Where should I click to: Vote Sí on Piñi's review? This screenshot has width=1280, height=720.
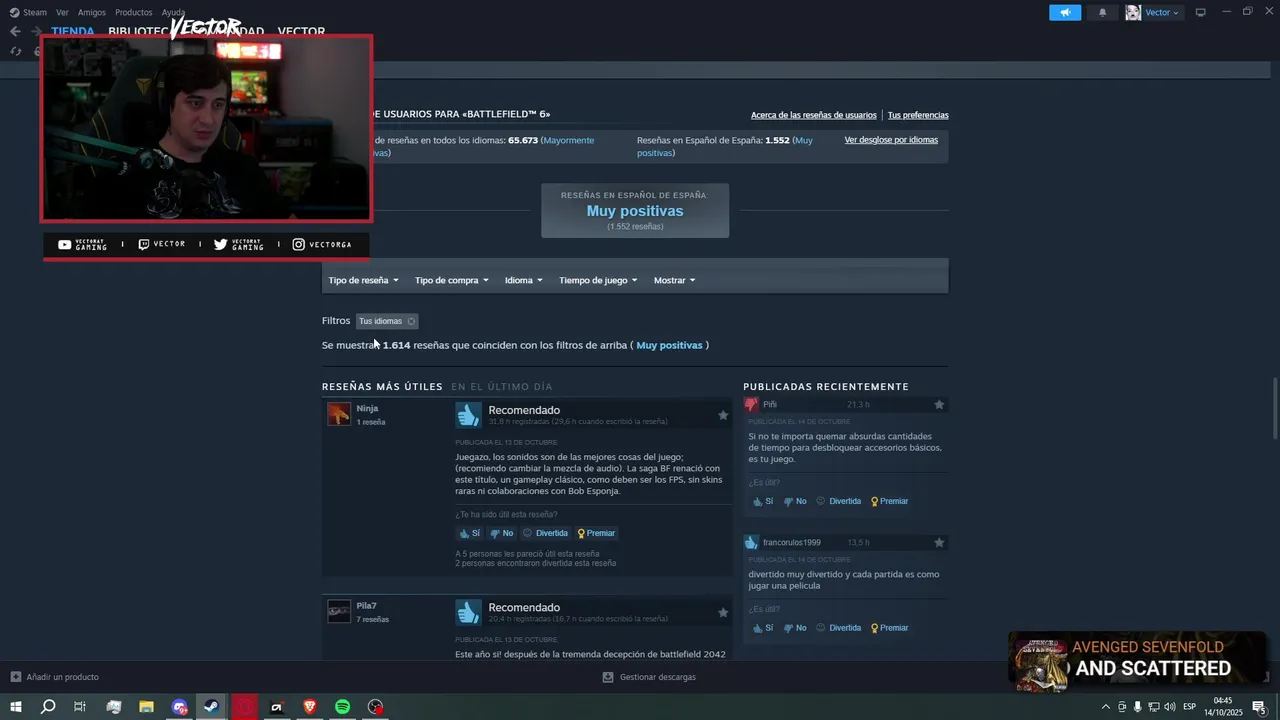[x=763, y=501]
